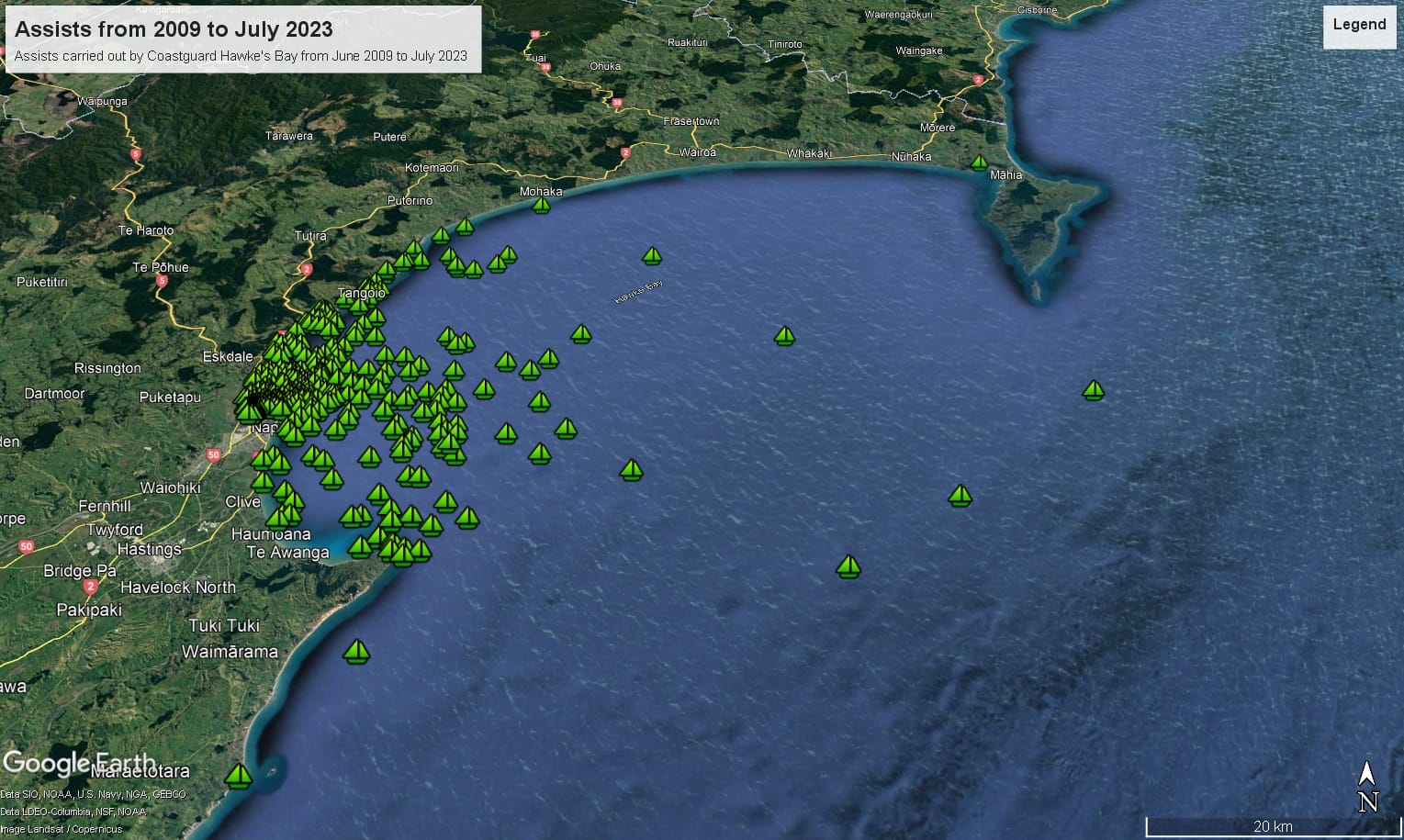
Task: Click the 'Tangoio' place label
Action: pos(361,294)
